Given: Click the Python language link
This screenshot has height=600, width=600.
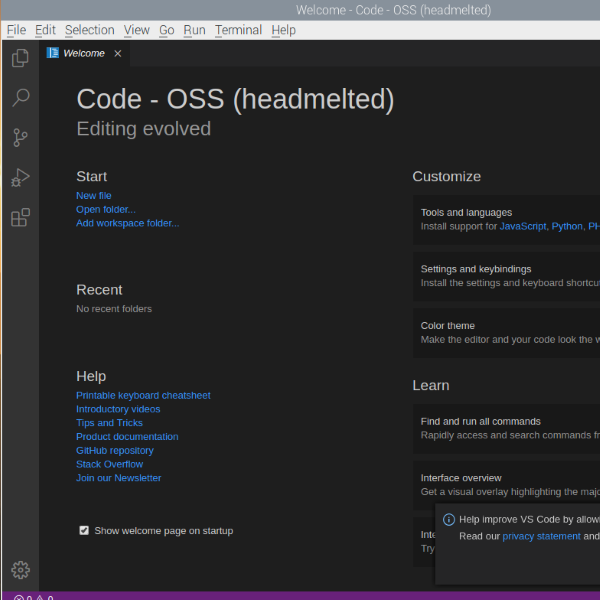Looking at the screenshot, I should tap(567, 226).
